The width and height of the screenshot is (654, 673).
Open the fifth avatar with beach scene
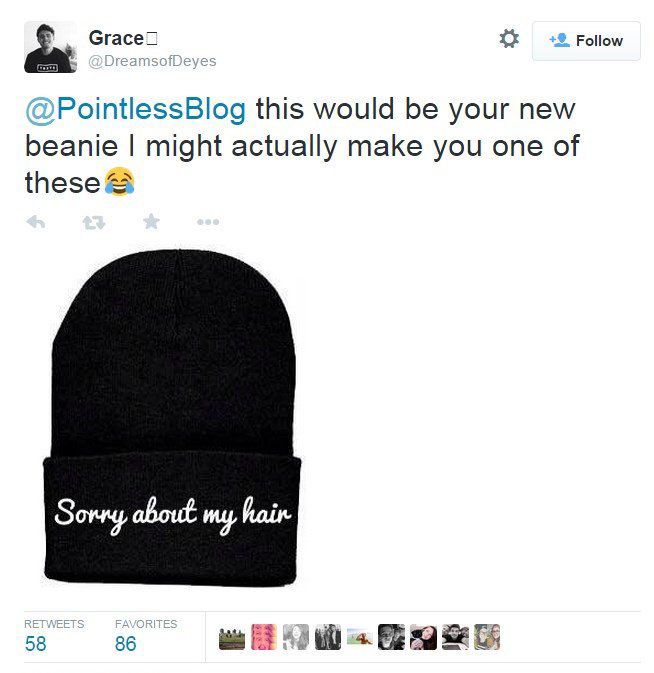[x=360, y=637]
